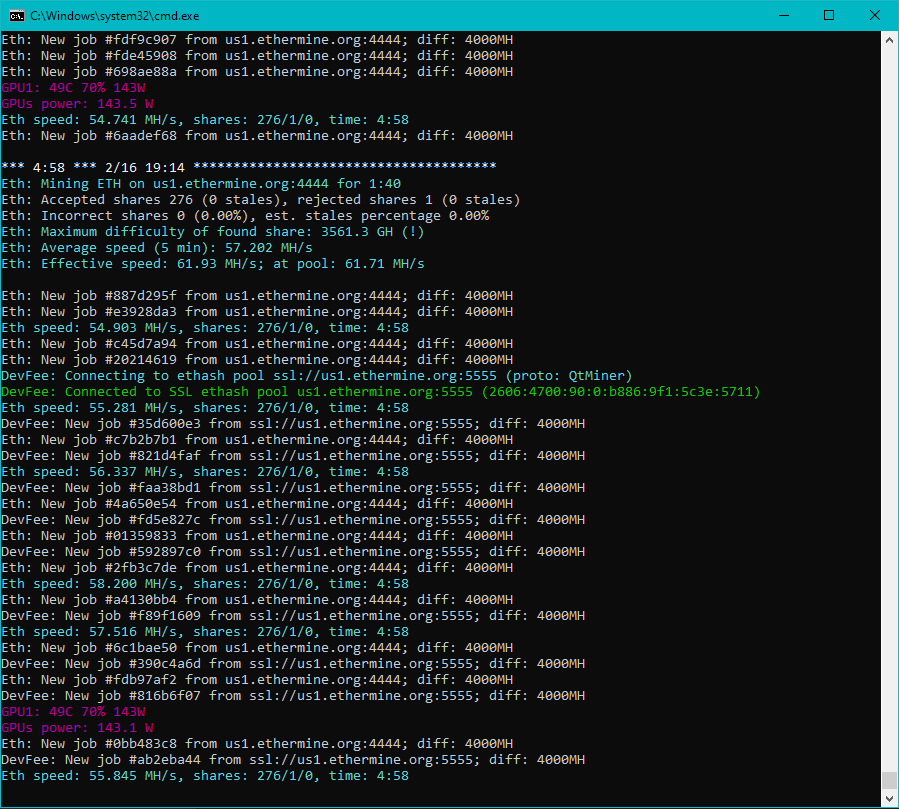Click 'GPUs power: 143.5 W' line

[77, 104]
